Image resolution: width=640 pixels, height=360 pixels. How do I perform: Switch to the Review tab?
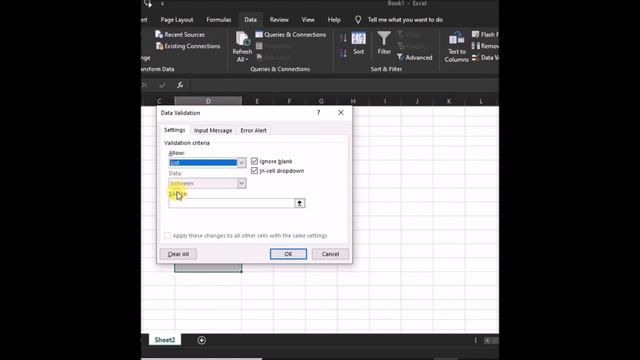click(x=279, y=20)
